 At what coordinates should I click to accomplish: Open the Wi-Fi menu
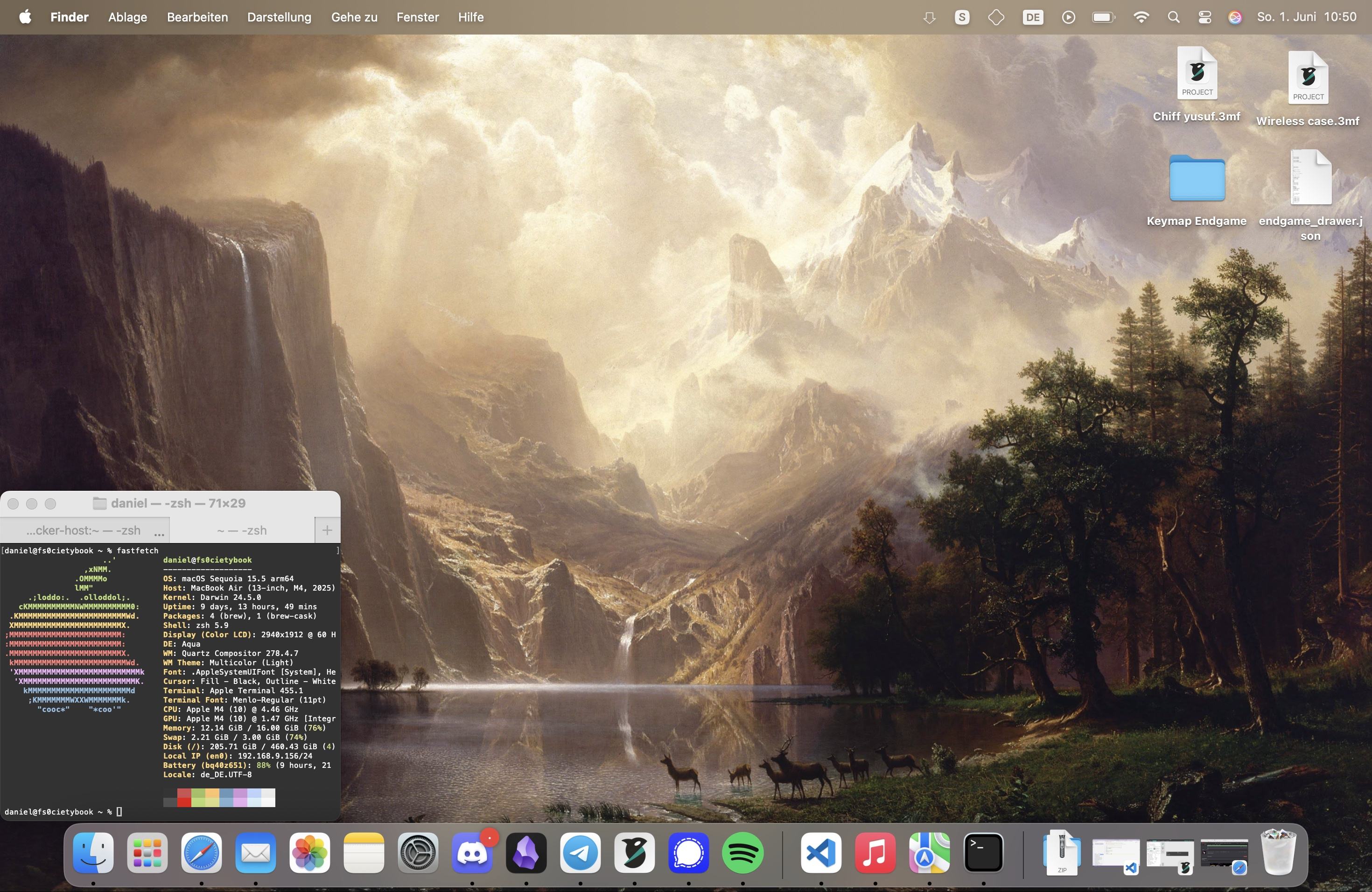pos(1141,17)
